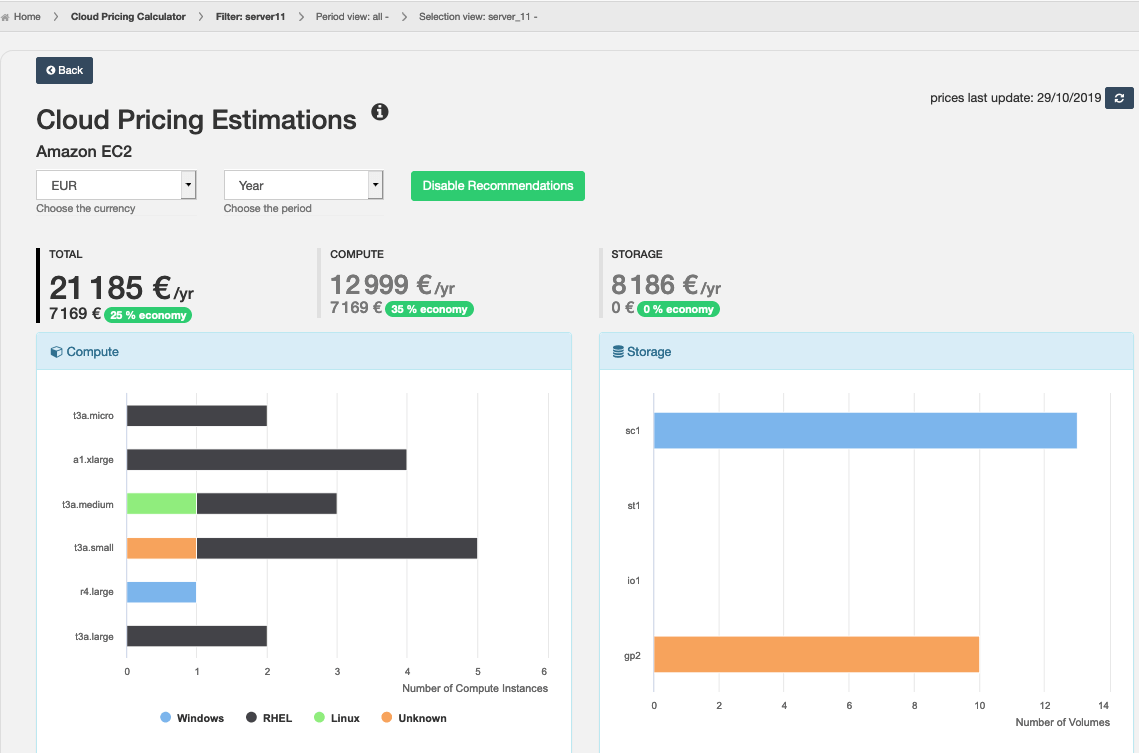This screenshot has width=1139, height=753.
Task: Open the Year period dropdown
Action: point(304,185)
